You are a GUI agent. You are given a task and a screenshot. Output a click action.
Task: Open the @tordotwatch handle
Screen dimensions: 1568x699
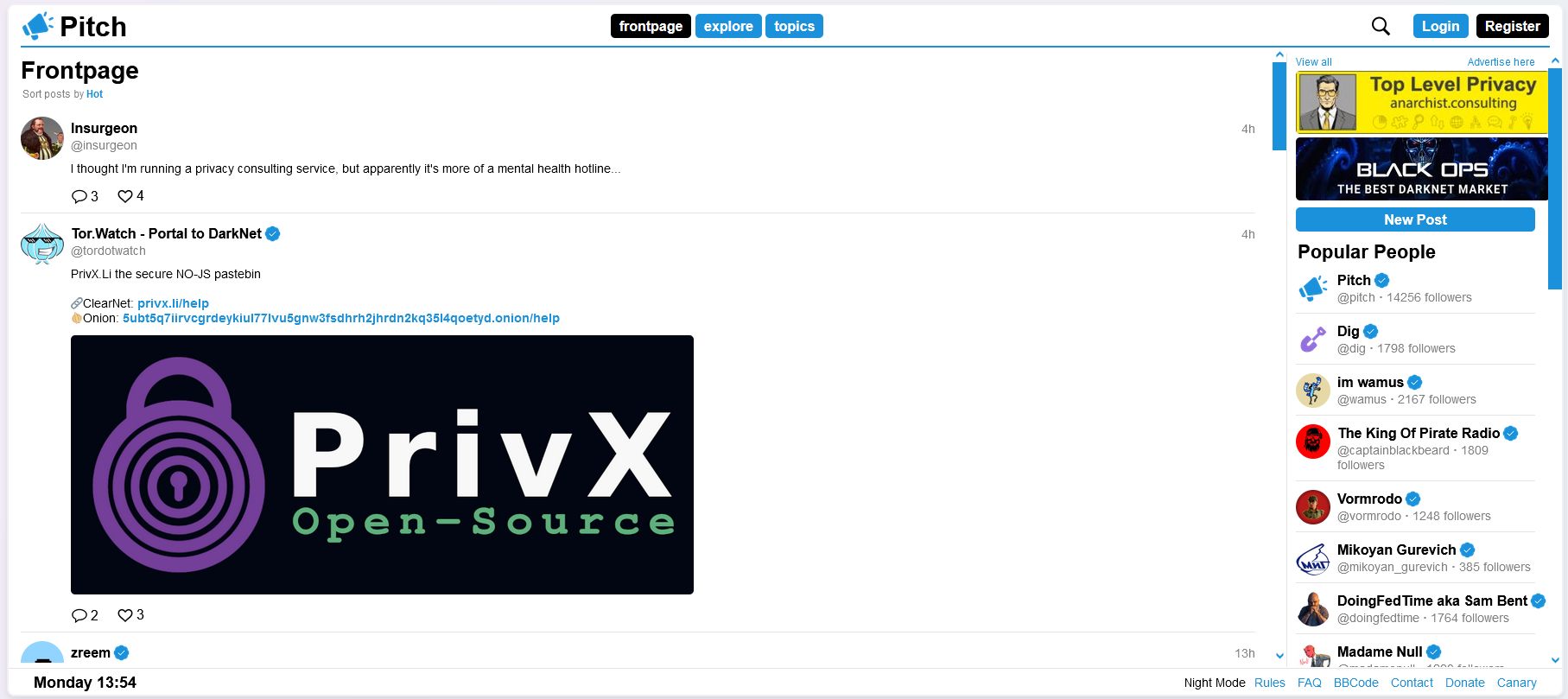(x=108, y=251)
